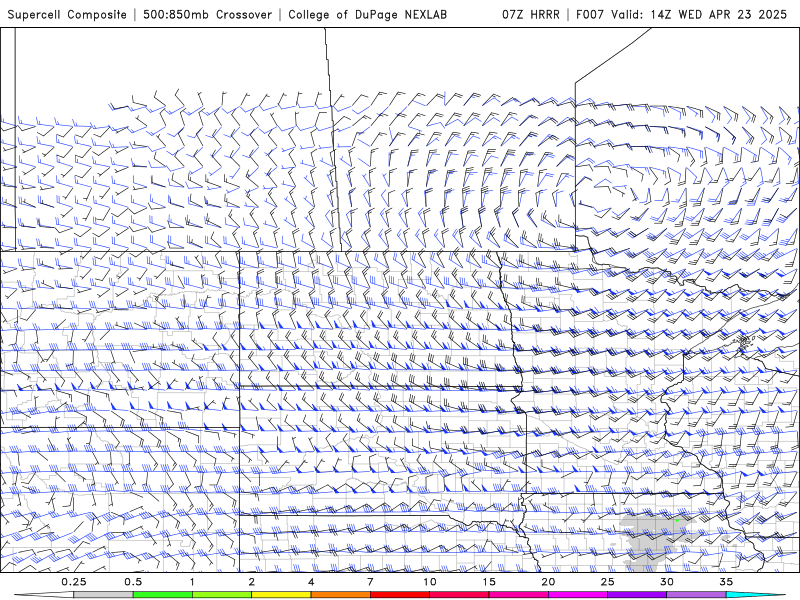Click the "F007 Valid: 14Z WED APR 23 2025" text
The image size is (800, 600).
click(x=682, y=14)
